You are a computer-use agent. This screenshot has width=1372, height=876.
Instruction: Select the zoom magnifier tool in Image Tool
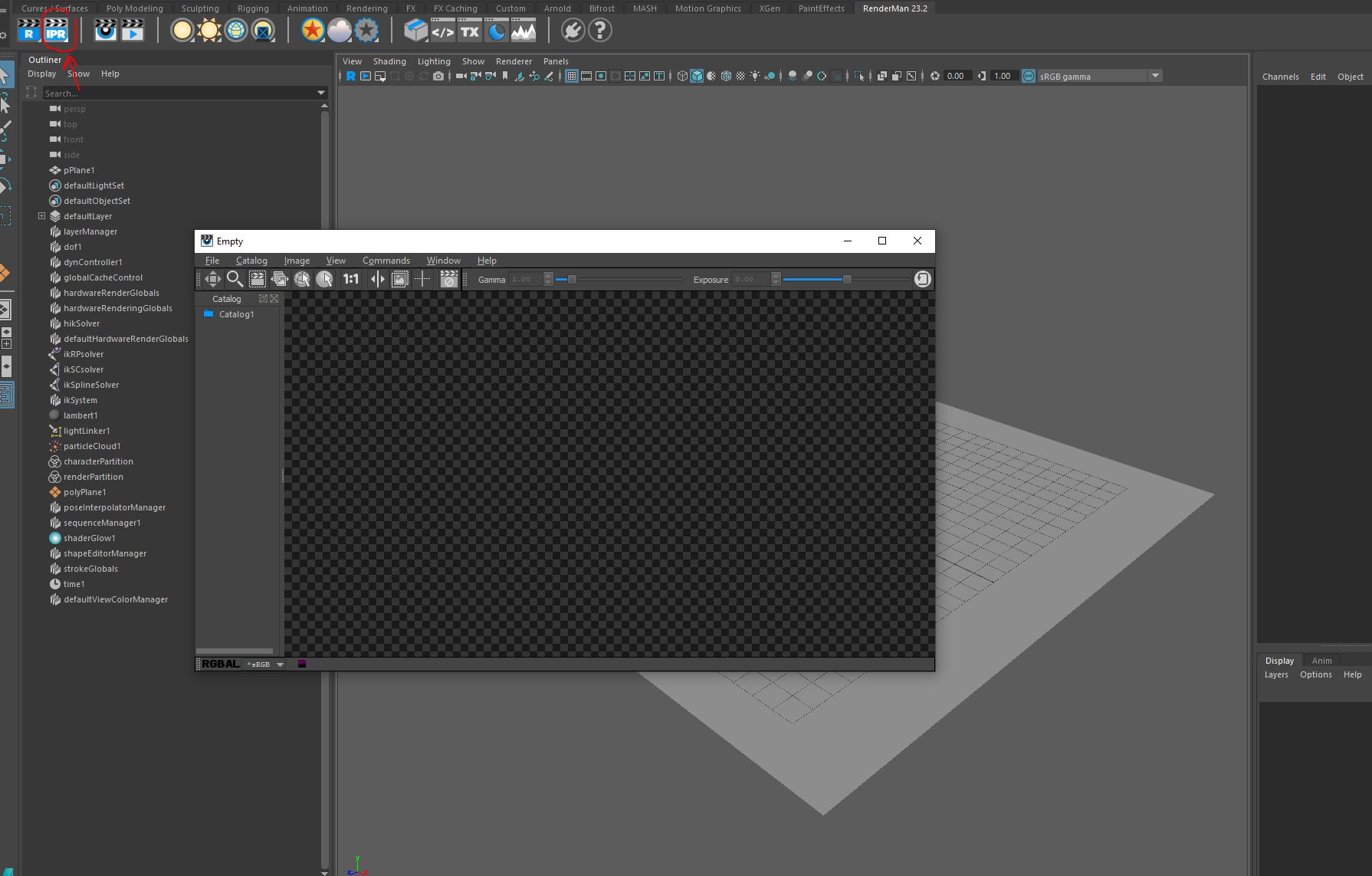(235, 279)
